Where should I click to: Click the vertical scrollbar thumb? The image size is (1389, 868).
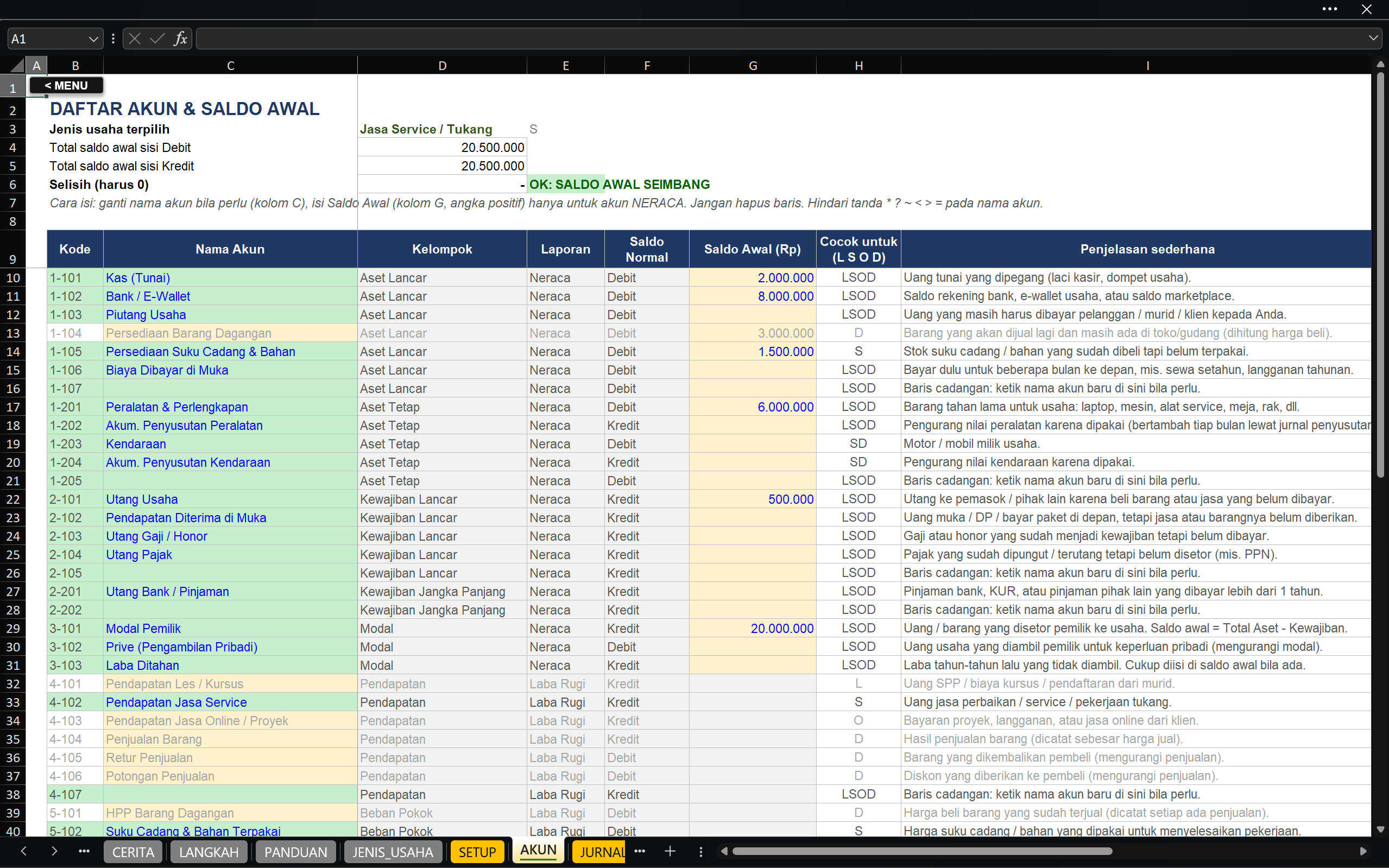click(x=1380, y=275)
